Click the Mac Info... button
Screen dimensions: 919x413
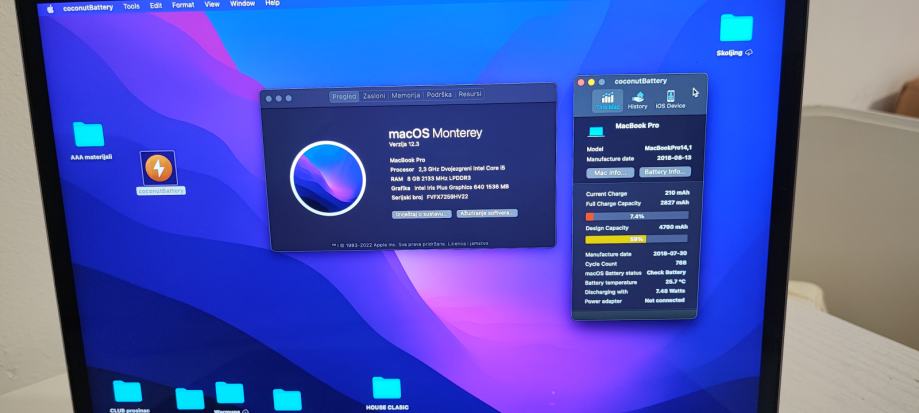click(610, 173)
